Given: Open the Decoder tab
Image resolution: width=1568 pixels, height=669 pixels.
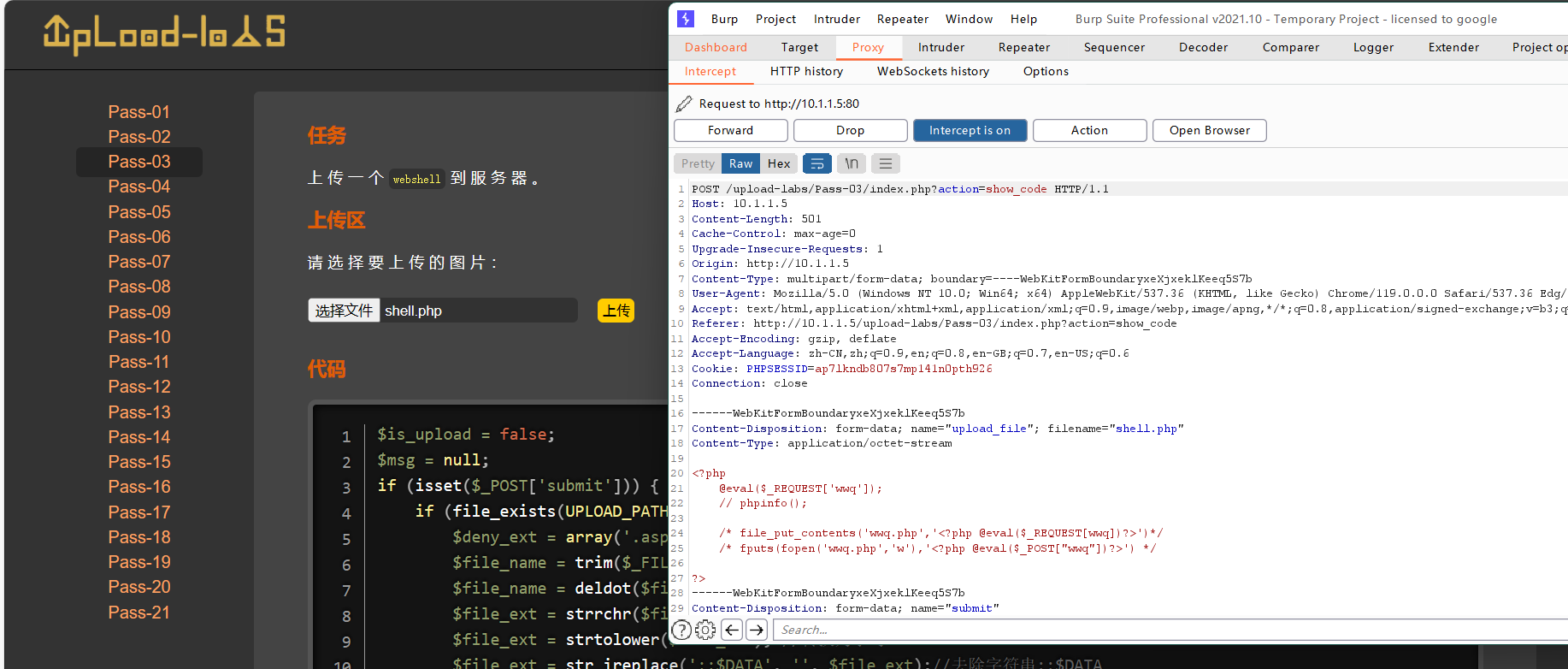Looking at the screenshot, I should (1203, 47).
